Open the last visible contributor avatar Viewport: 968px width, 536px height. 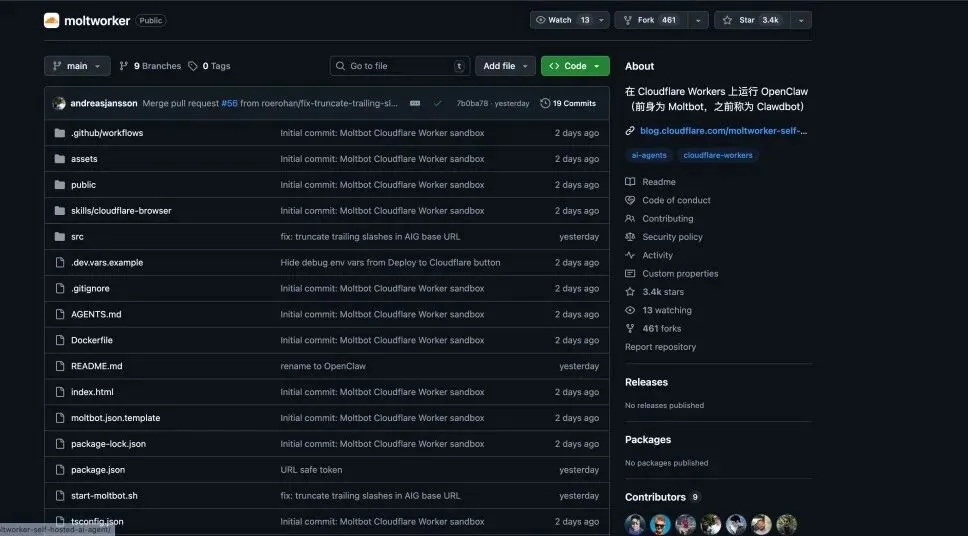coord(786,524)
